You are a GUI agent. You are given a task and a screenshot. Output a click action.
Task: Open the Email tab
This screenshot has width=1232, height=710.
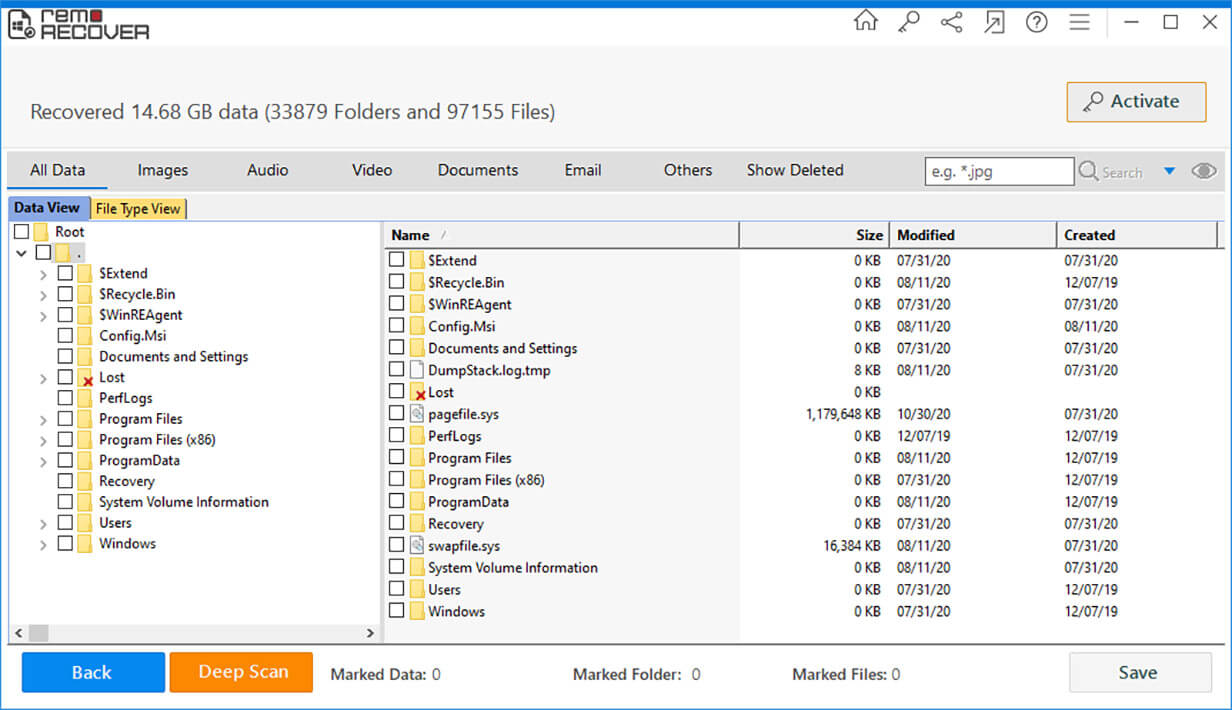[583, 170]
